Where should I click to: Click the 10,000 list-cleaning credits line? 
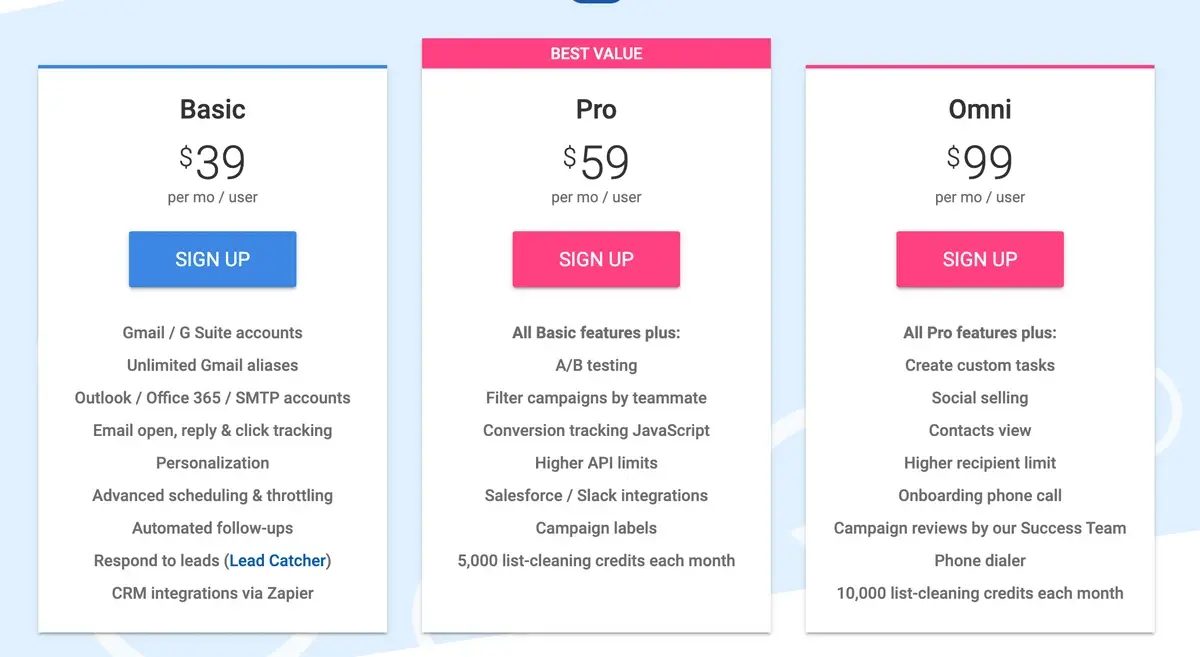pos(980,593)
